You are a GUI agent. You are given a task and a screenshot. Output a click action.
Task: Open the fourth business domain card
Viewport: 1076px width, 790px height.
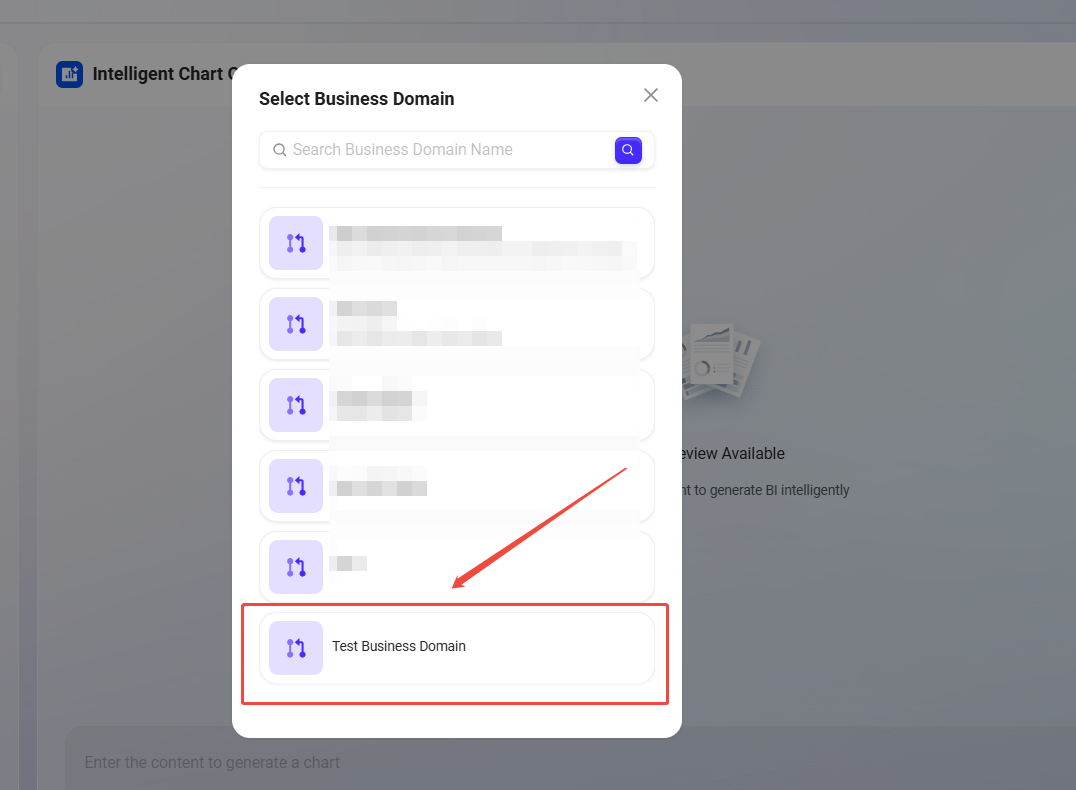tap(456, 486)
